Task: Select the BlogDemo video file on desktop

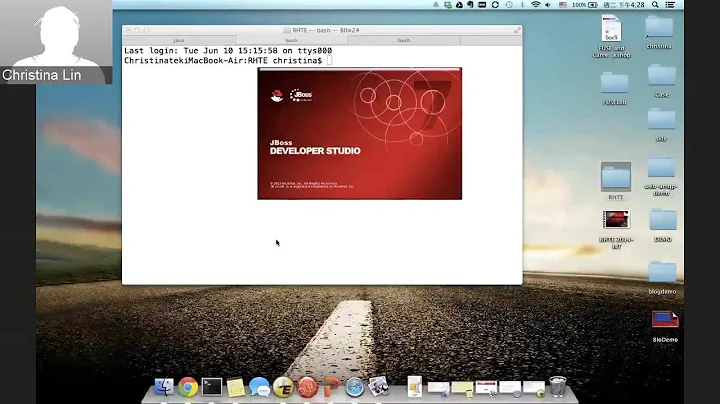Action: click(x=665, y=326)
